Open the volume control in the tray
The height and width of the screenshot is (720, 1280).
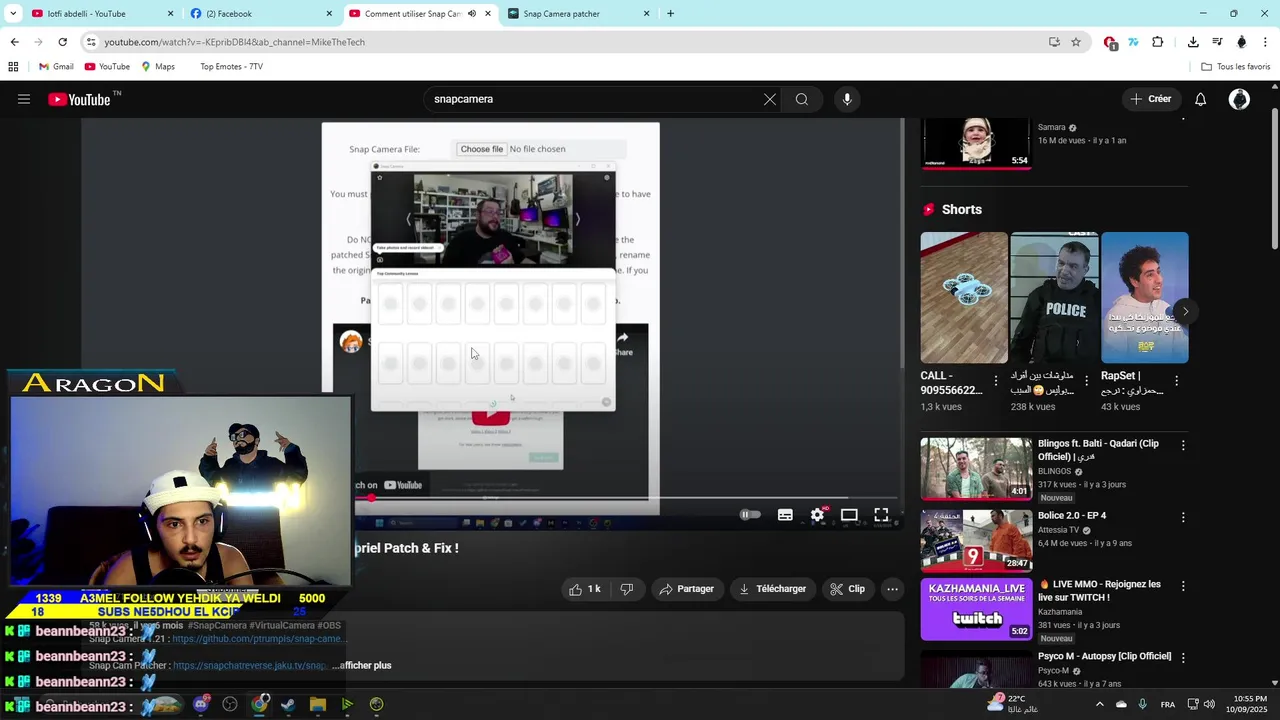1210,704
